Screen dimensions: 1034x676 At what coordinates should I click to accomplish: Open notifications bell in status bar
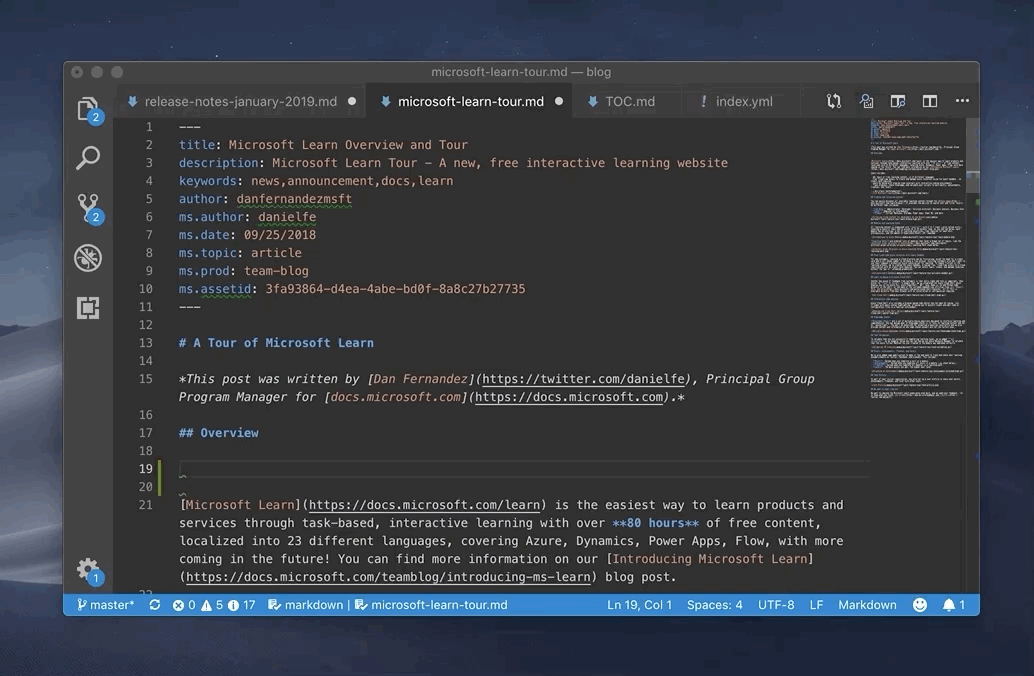pos(954,605)
